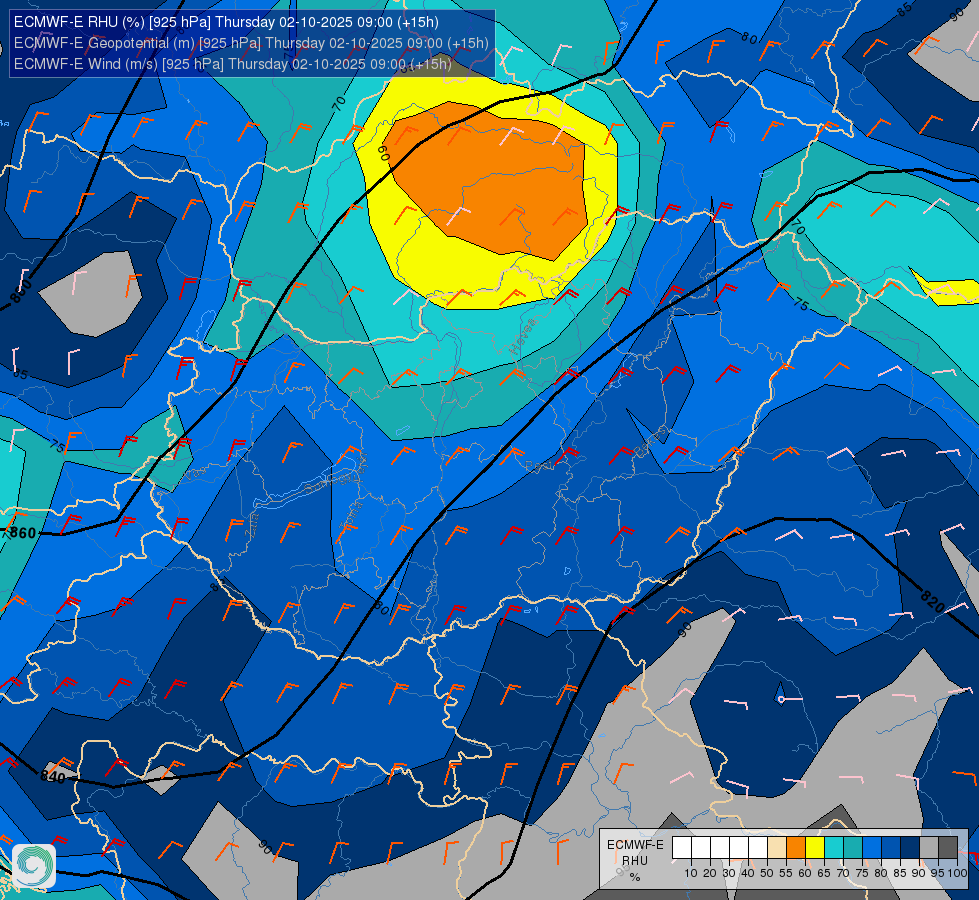Viewport: 979px width, 900px height.
Task: Pick the white legend swatch between 10 and 20
Action: pos(701,848)
